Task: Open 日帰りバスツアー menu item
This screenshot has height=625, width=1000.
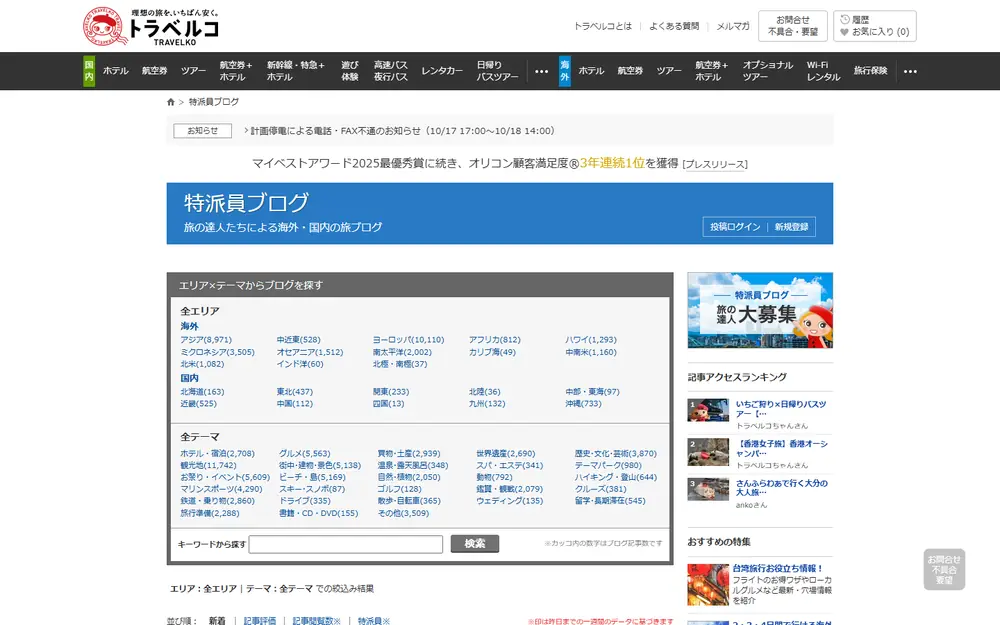Action: [497, 71]
